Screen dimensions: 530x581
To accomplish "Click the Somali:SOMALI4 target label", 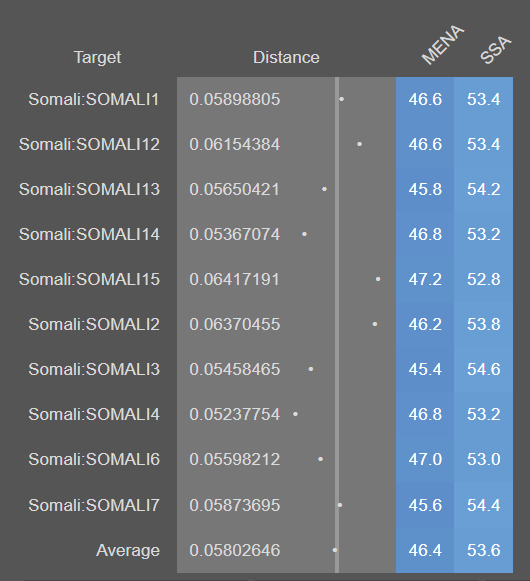I will tap(94, 414).
